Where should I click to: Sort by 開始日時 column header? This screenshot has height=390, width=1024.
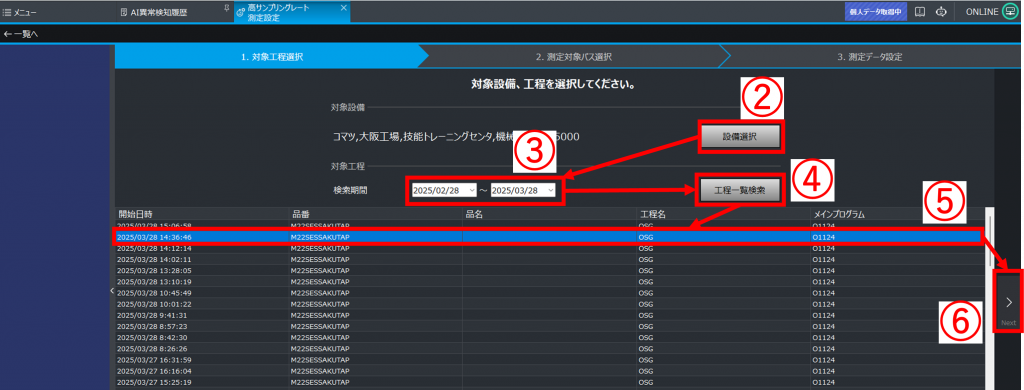pyautogui.click(x=202, y=214)
